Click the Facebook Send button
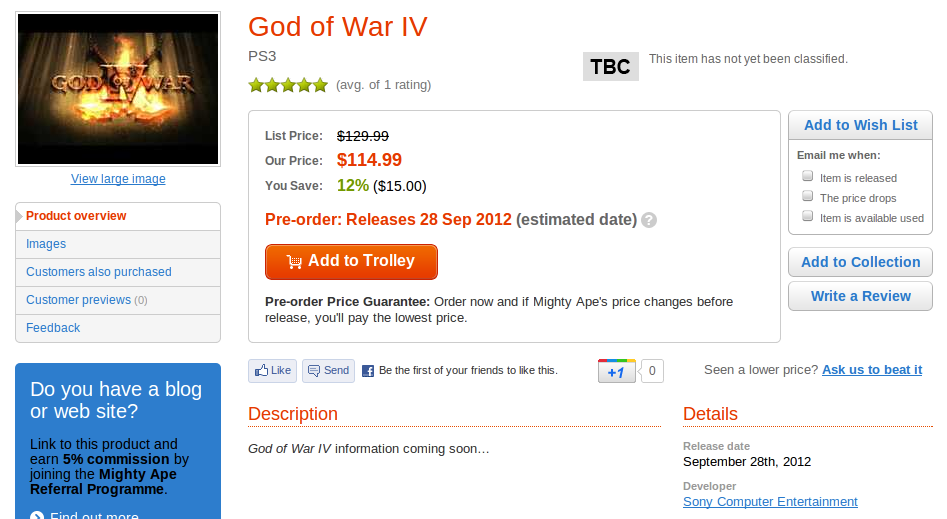This screenshot has width=947, height=519. pos(328,370)
